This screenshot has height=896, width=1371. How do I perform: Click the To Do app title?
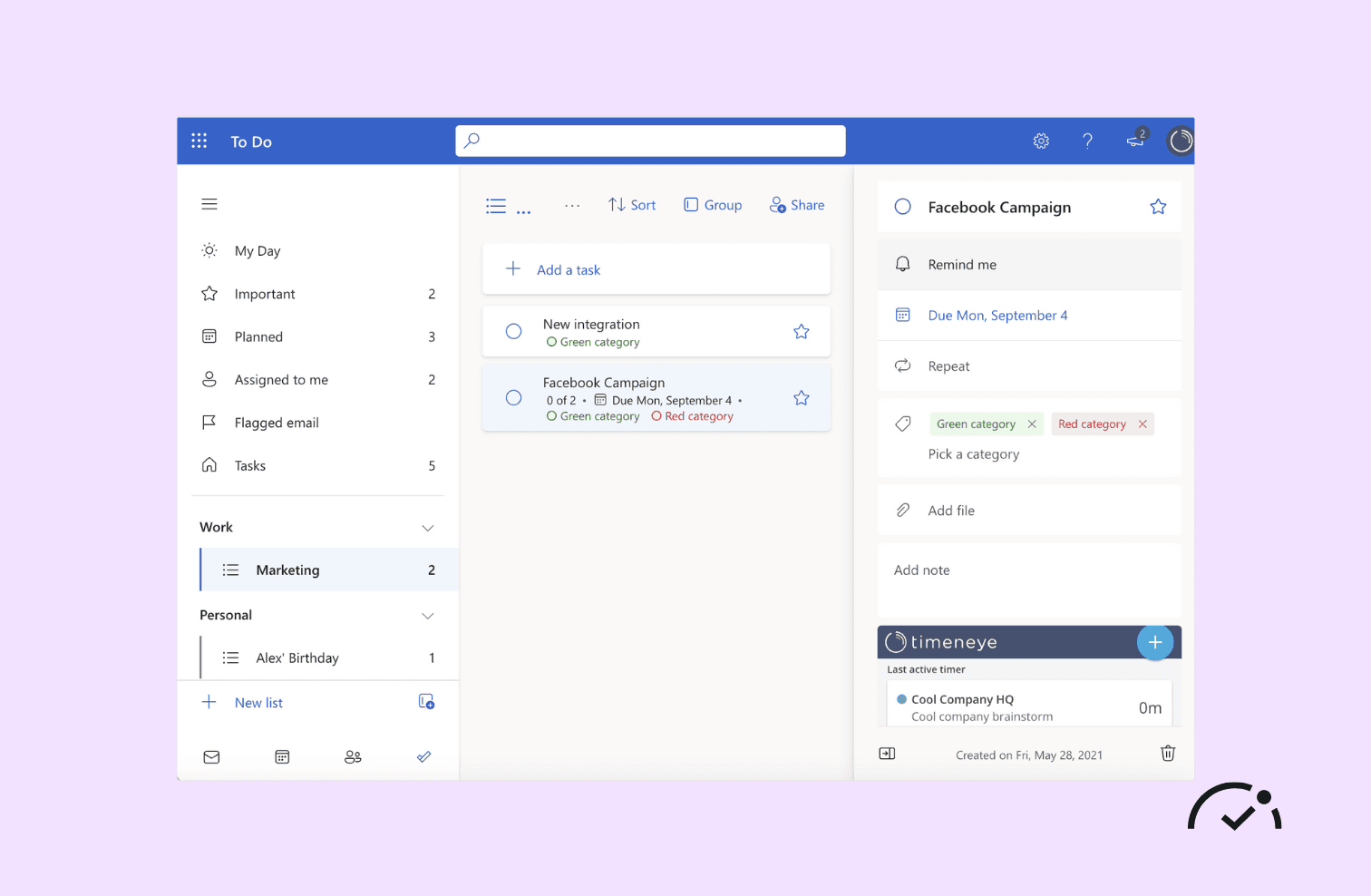pos(251,141)
